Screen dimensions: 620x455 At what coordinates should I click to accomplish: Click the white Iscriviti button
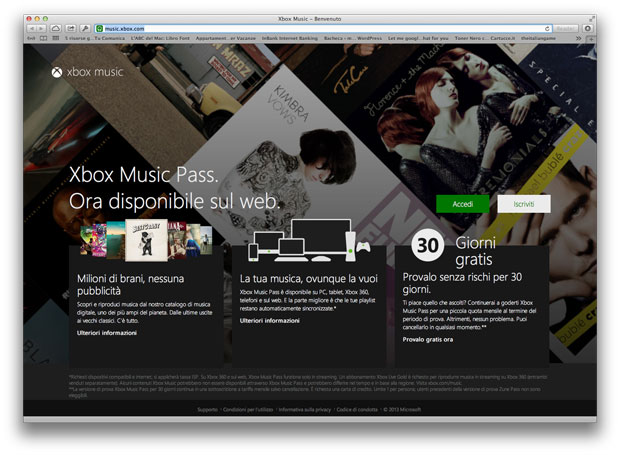[x=524, y=204]
